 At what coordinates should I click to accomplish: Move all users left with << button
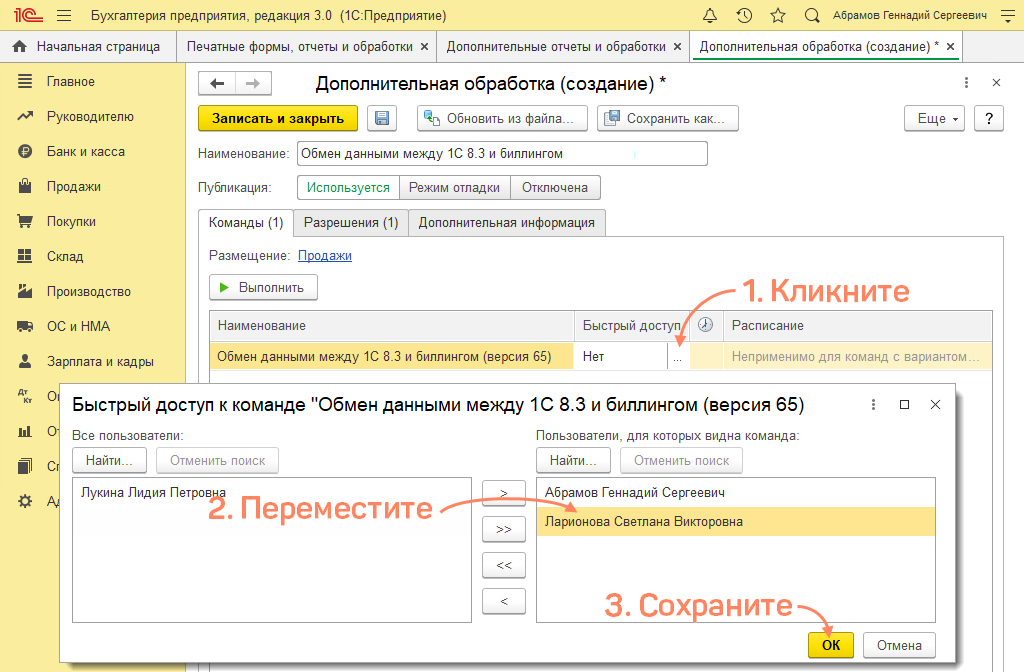504,565
